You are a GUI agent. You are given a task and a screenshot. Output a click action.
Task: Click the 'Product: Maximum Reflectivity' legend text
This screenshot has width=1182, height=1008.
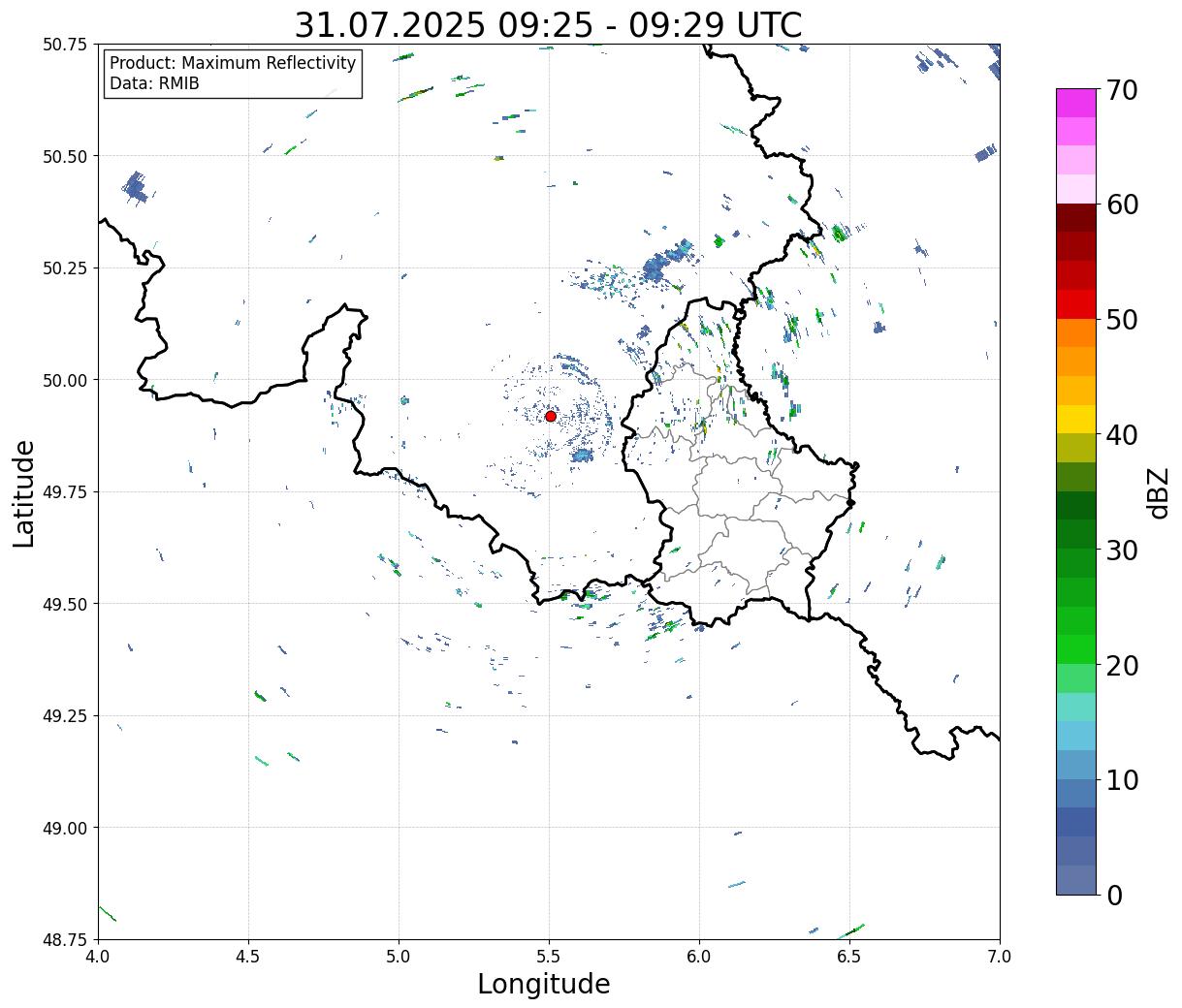coord(233,63)
